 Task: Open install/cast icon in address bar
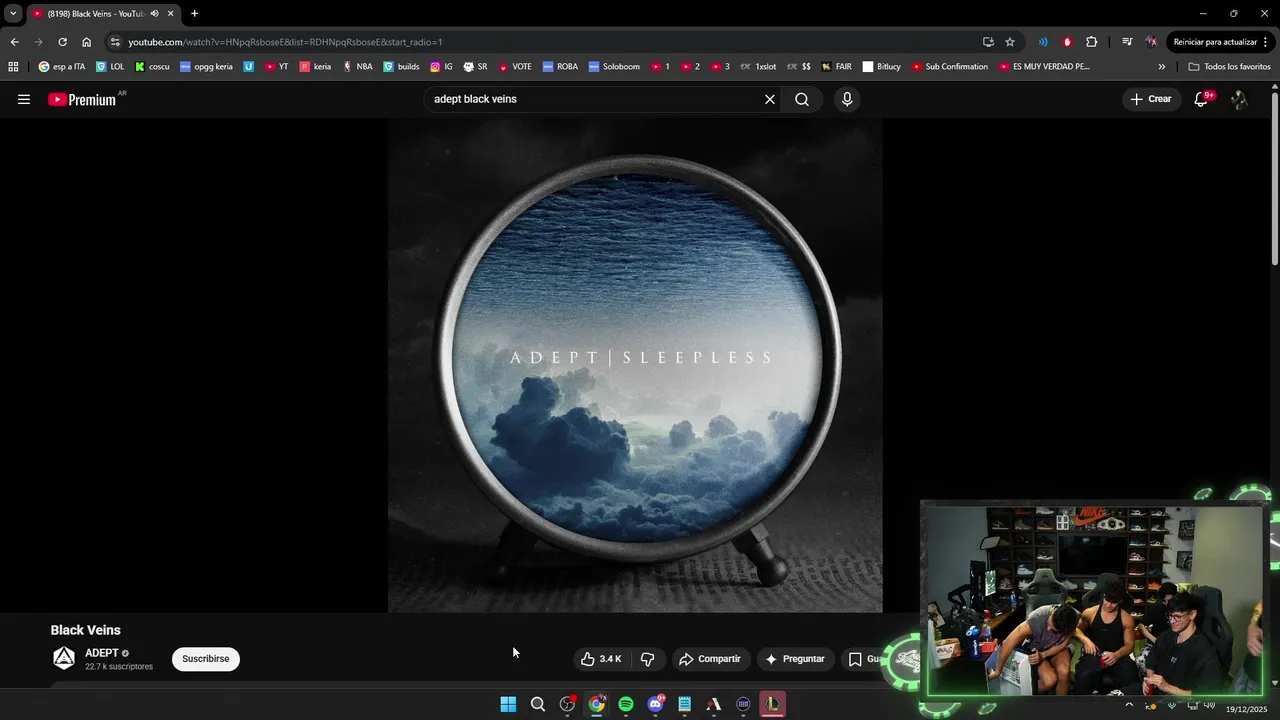[988, 42]
